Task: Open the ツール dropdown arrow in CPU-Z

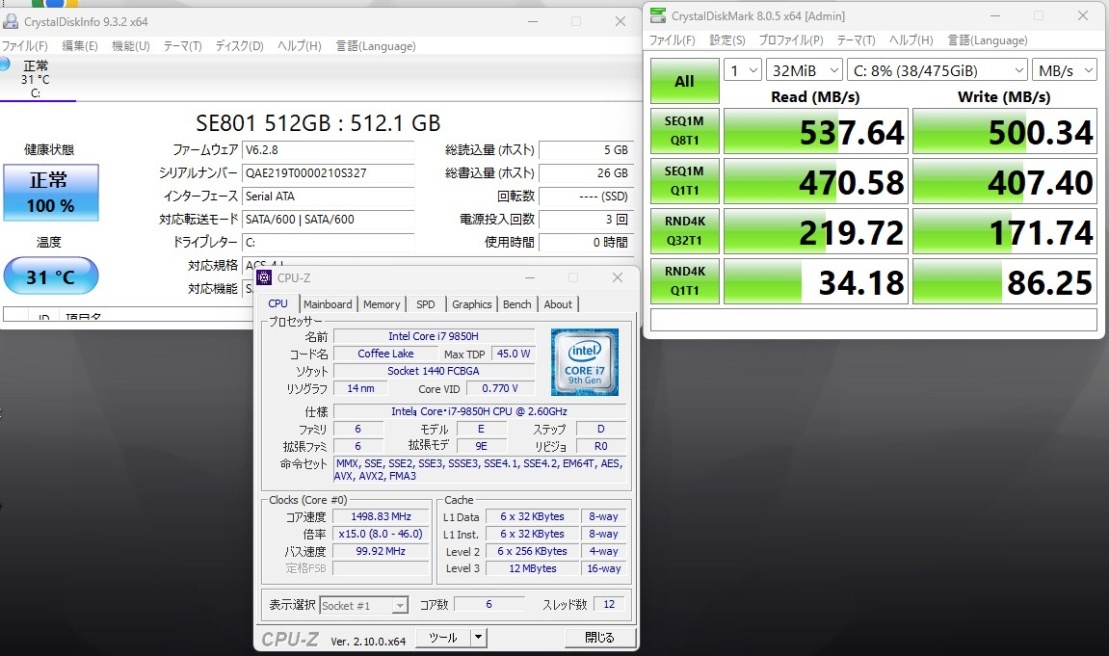Action: pos(479,638)
